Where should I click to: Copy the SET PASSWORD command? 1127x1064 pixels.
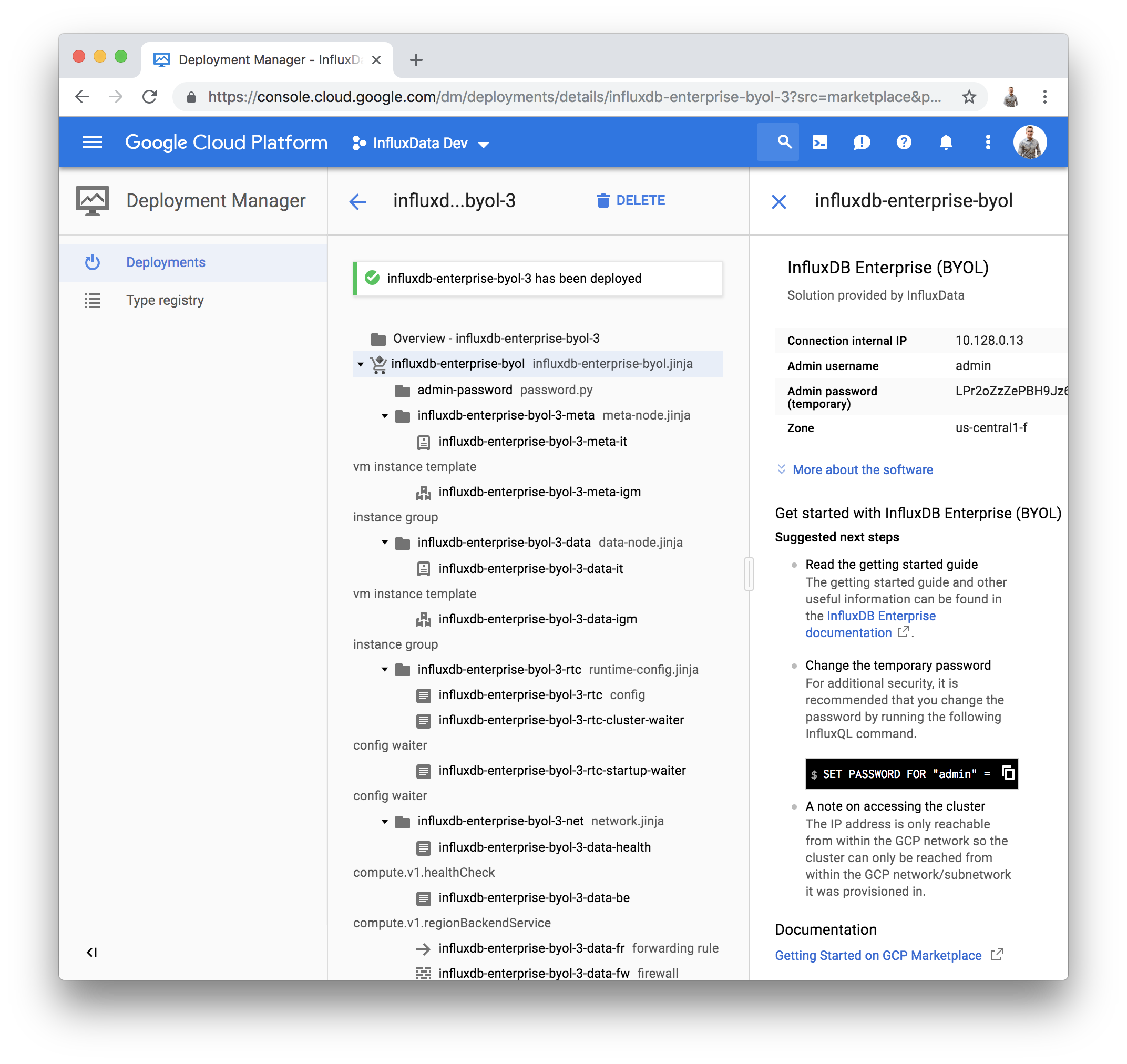click(x=1008, y=773)
